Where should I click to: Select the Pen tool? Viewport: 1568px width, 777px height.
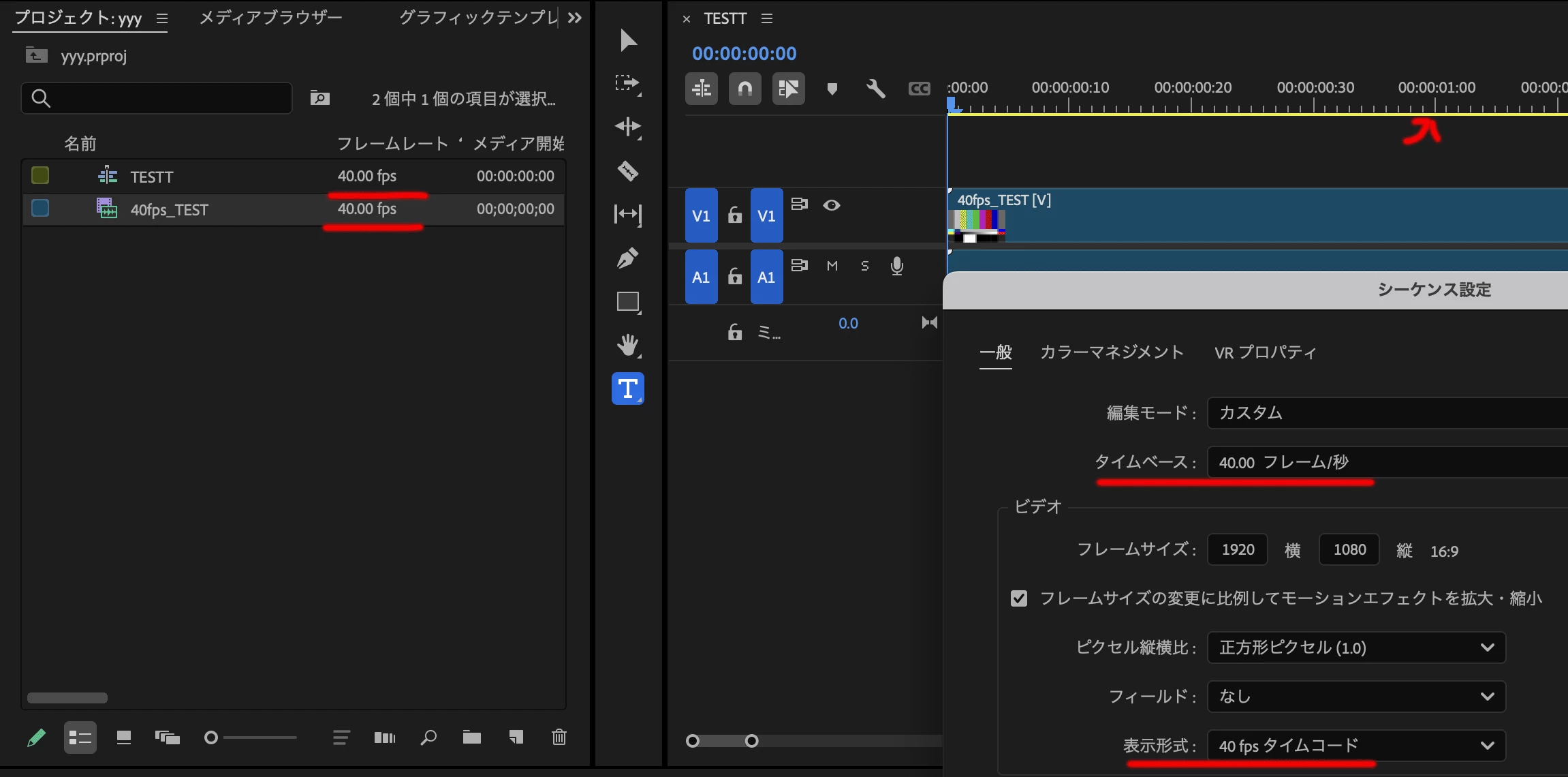[x=627, y=258]
